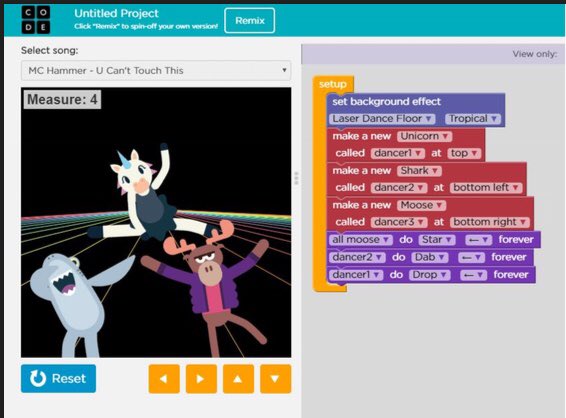The height and width of the screenshot is (418, 566).
Task: Click the View only label
Action: (x=535, y=54)
